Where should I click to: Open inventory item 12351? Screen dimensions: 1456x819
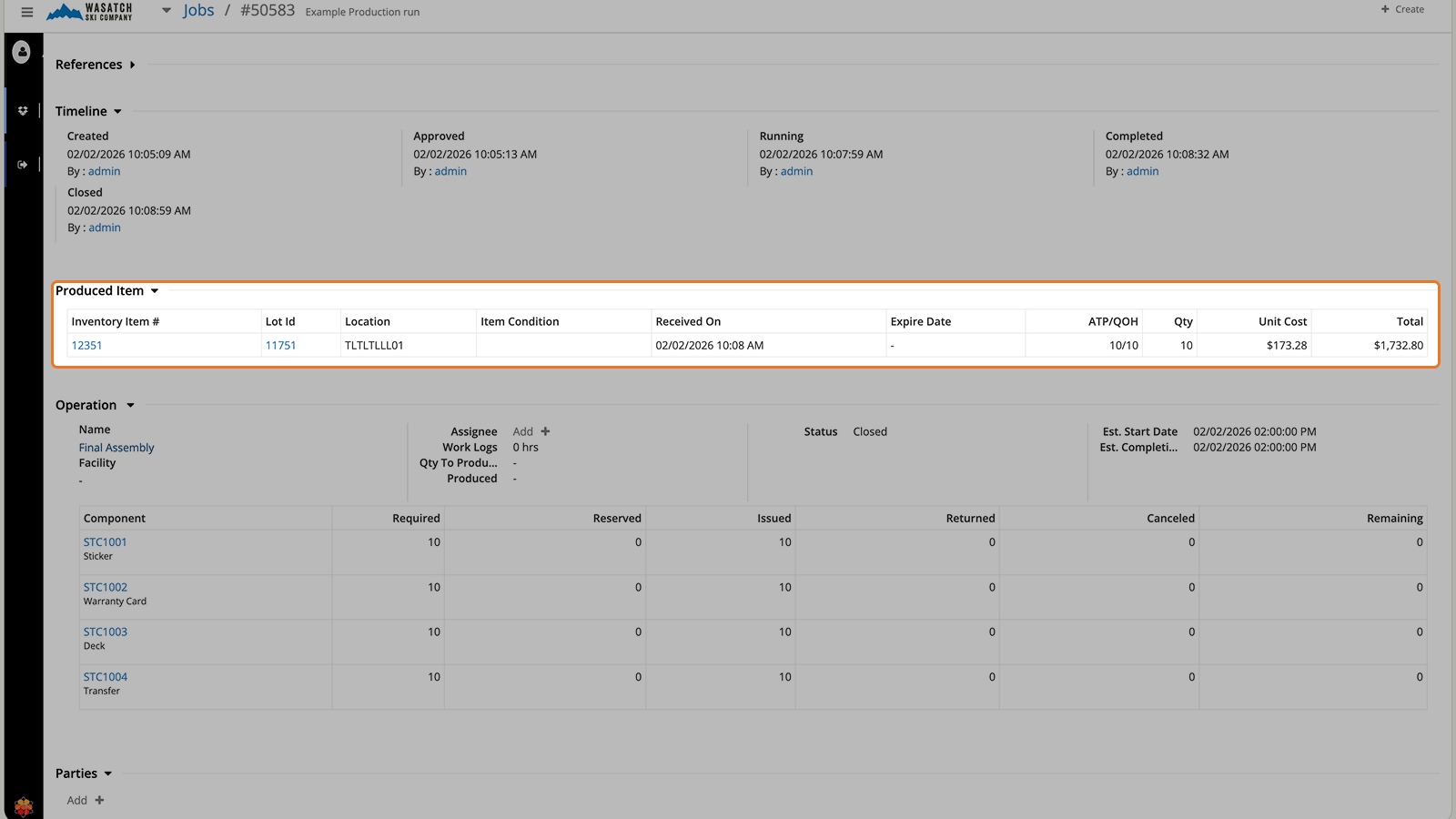pos(86,346)
